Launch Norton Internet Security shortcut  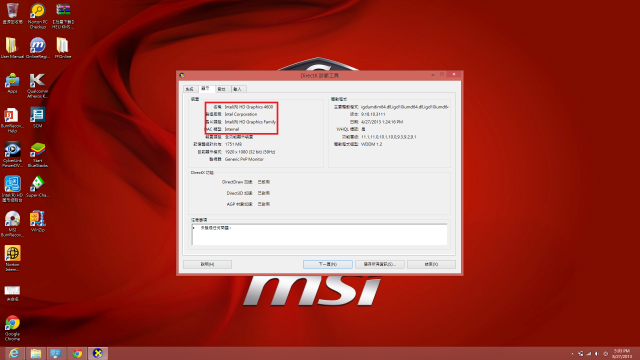click(x=12, y=258)
